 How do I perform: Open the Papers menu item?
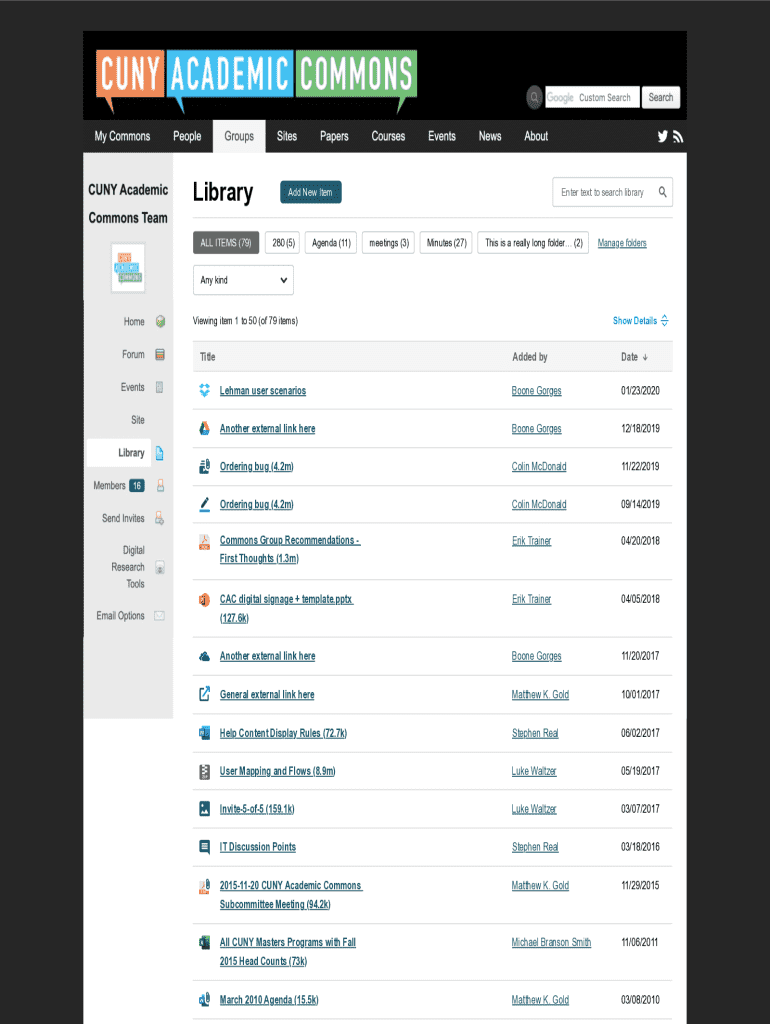(334, 136)
